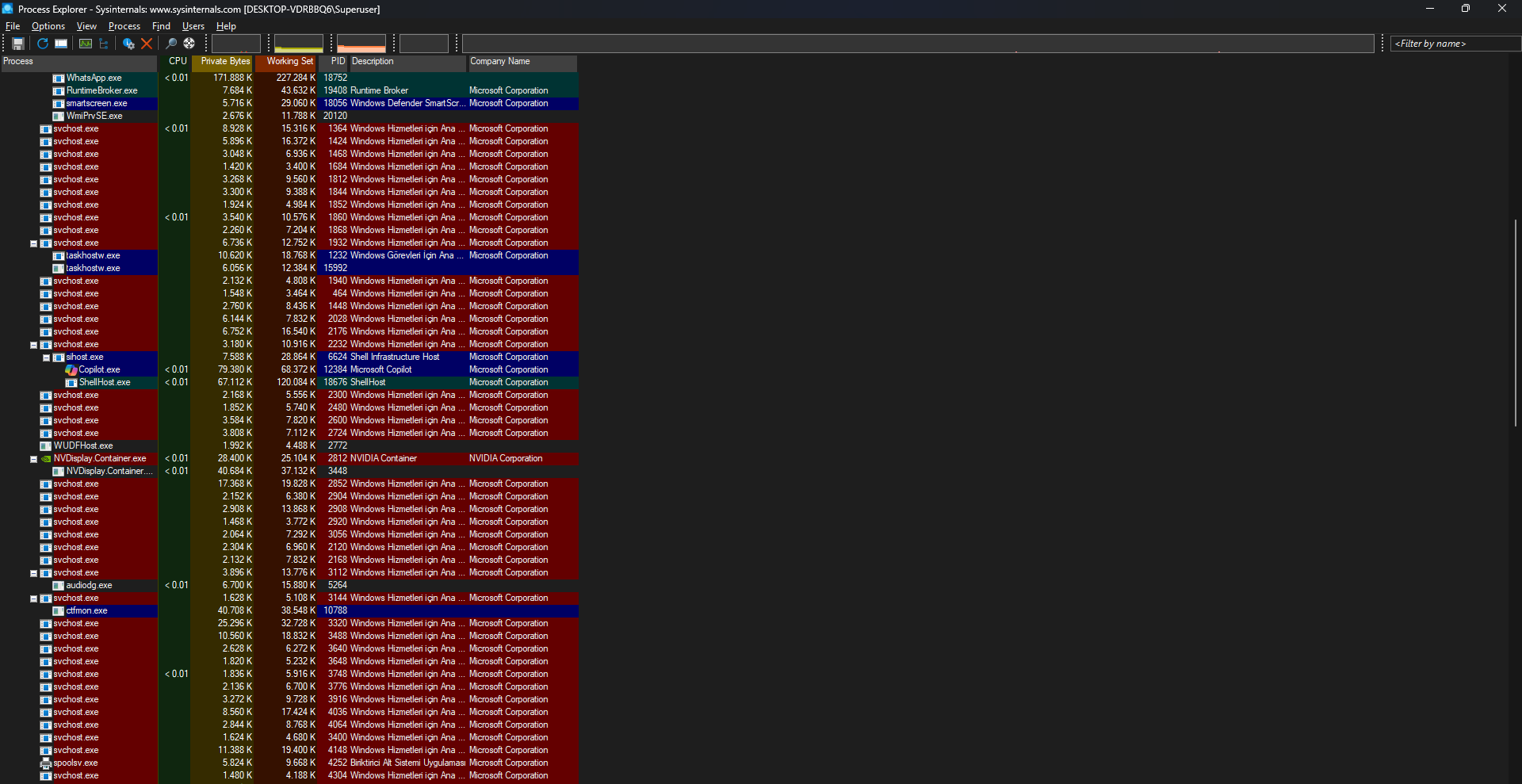Click the icon of svchost.exe PID 4304
Viewport: 1522px width, 784px height.
coord(46,776)
